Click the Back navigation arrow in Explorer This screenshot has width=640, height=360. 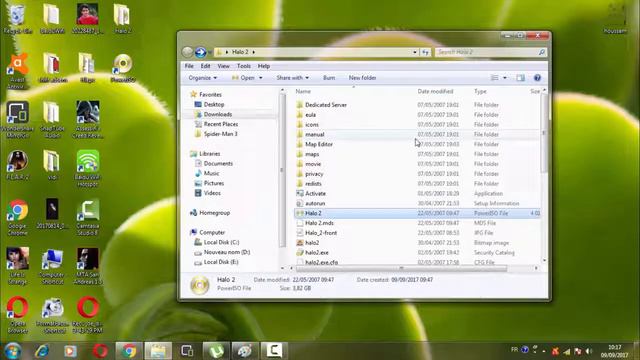[x=187, y=52]
